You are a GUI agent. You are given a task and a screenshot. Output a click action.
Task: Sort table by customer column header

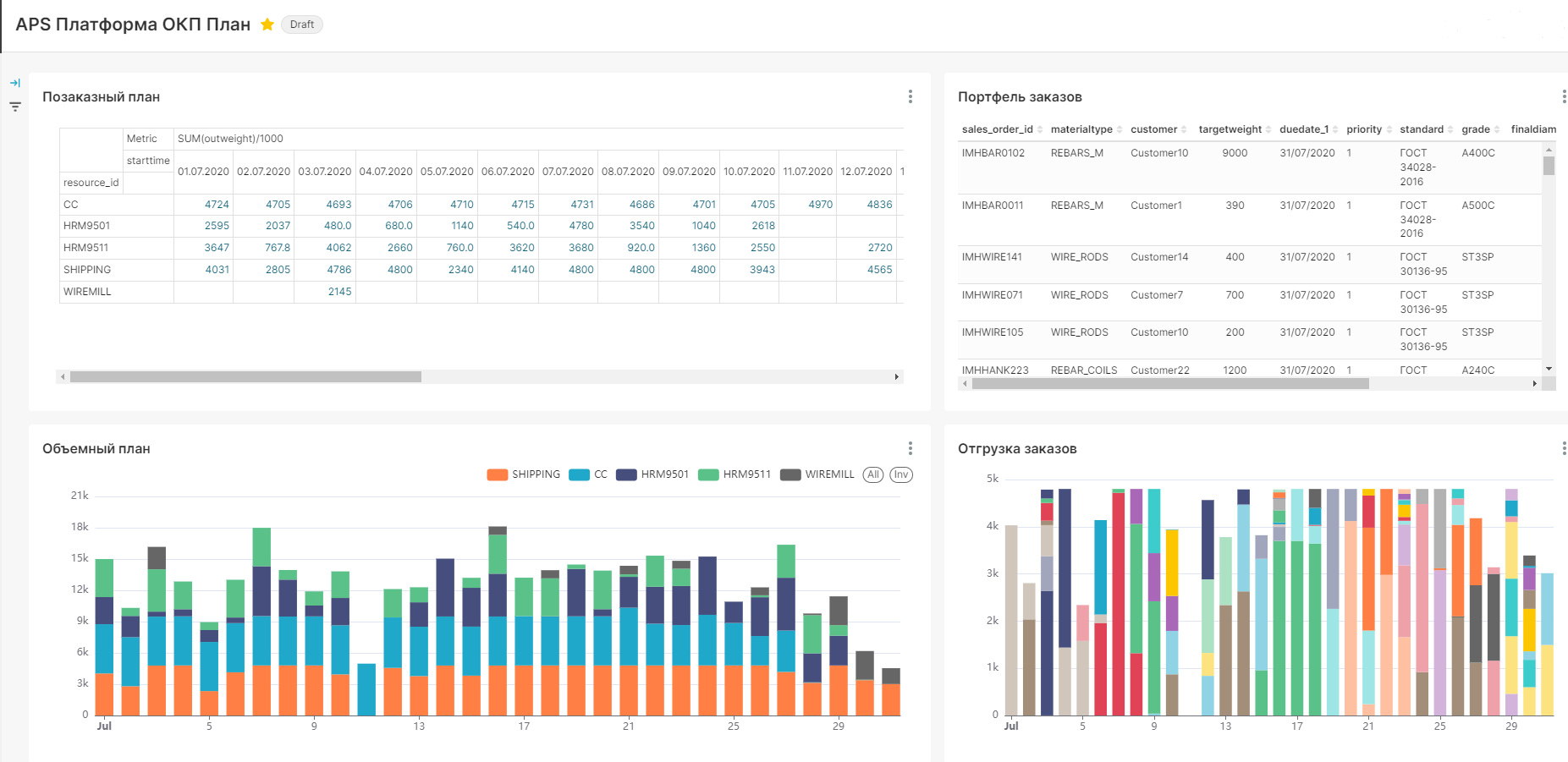pos(1153,129)
